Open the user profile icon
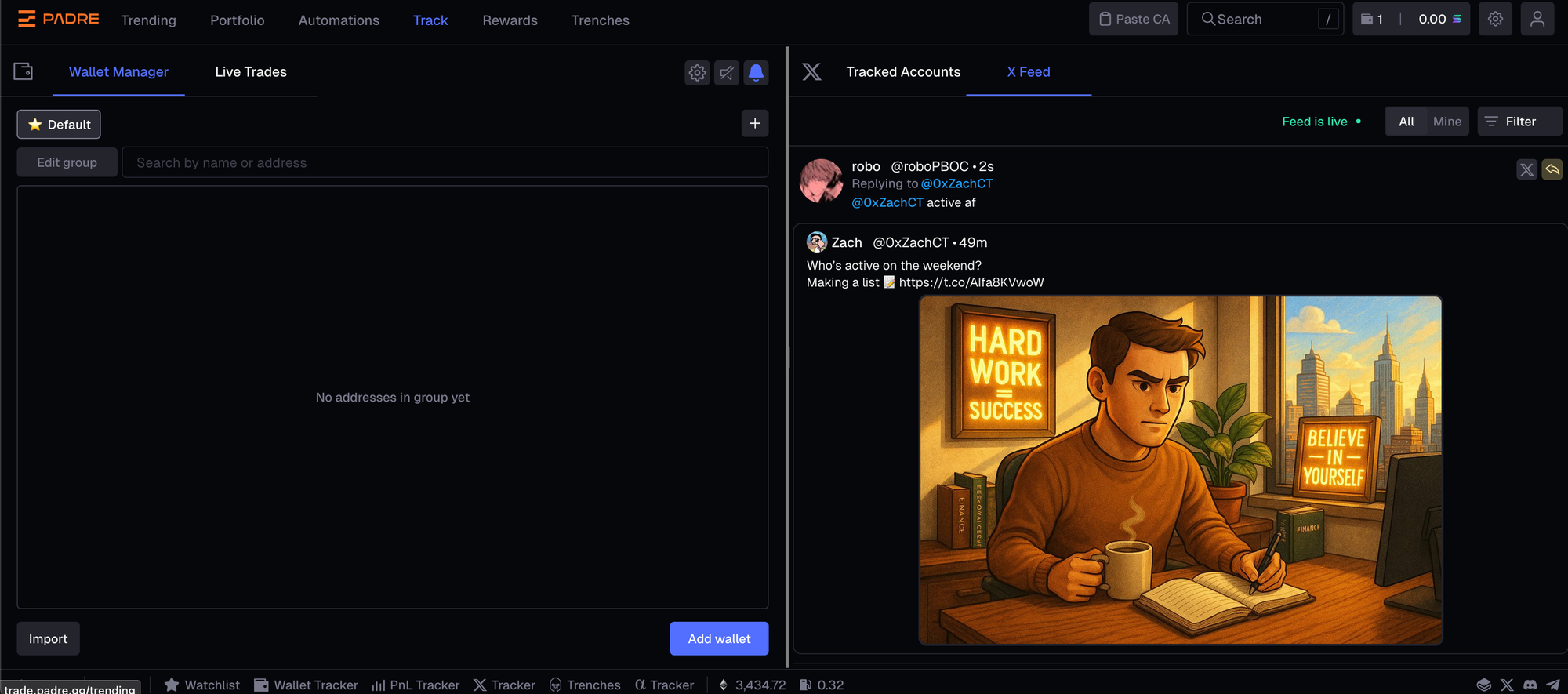Screen dimensions: 1568x694 click(1537, 19)
